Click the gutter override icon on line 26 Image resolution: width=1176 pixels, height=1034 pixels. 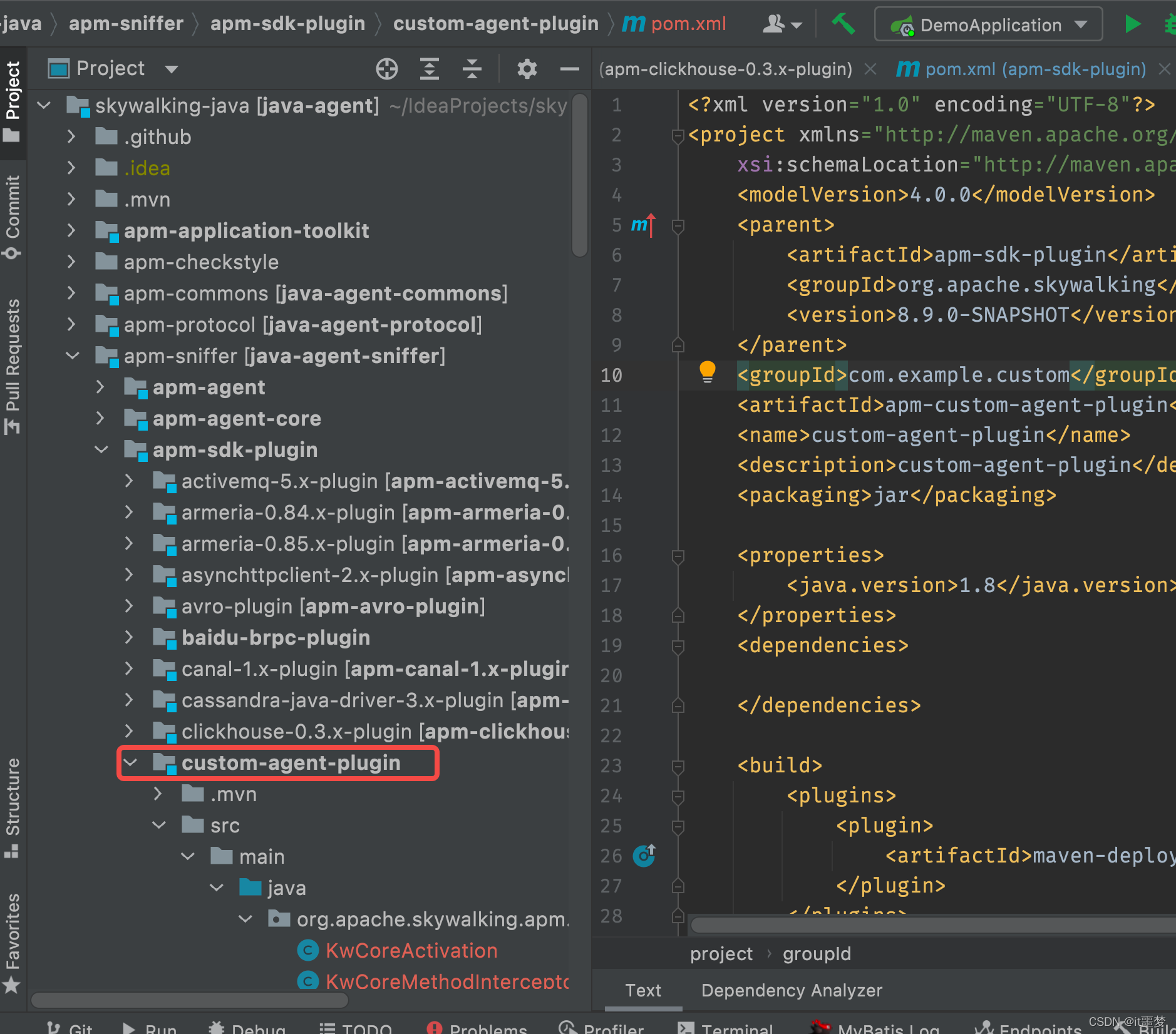pyautogui.click(x=644, y=855)
